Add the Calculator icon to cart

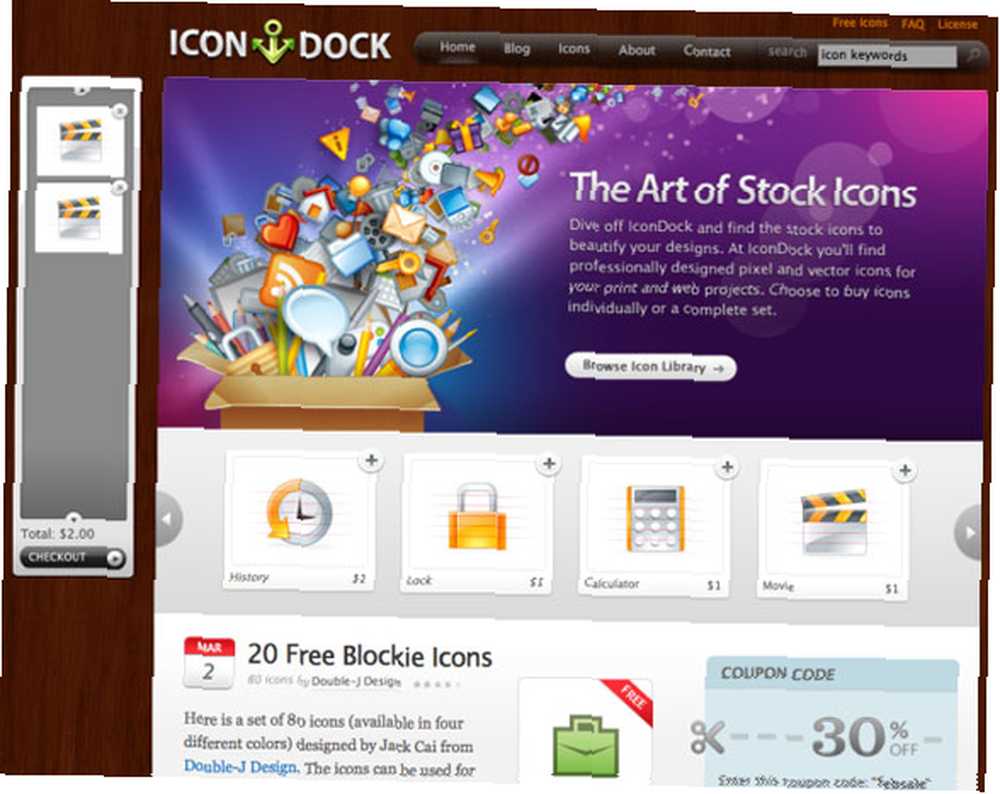coord(727,467)
